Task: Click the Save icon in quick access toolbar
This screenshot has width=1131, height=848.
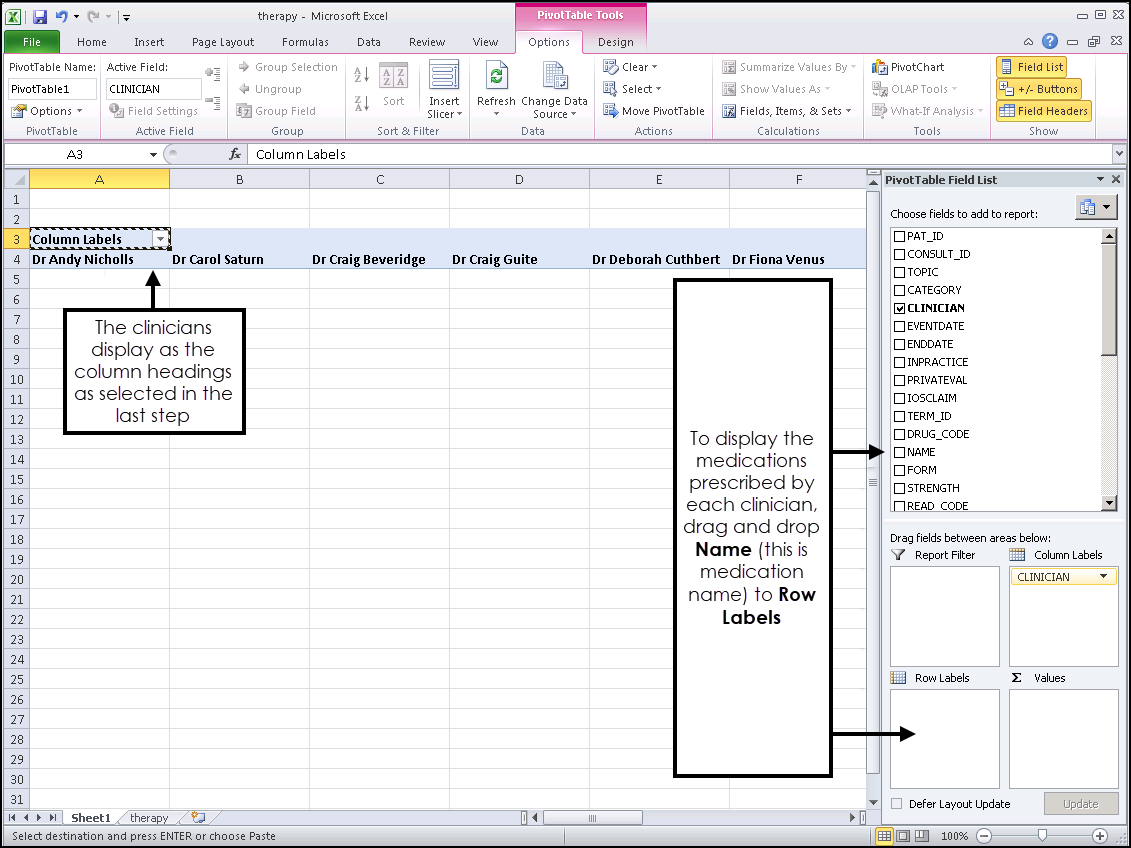Action: (x=40, y=17)
